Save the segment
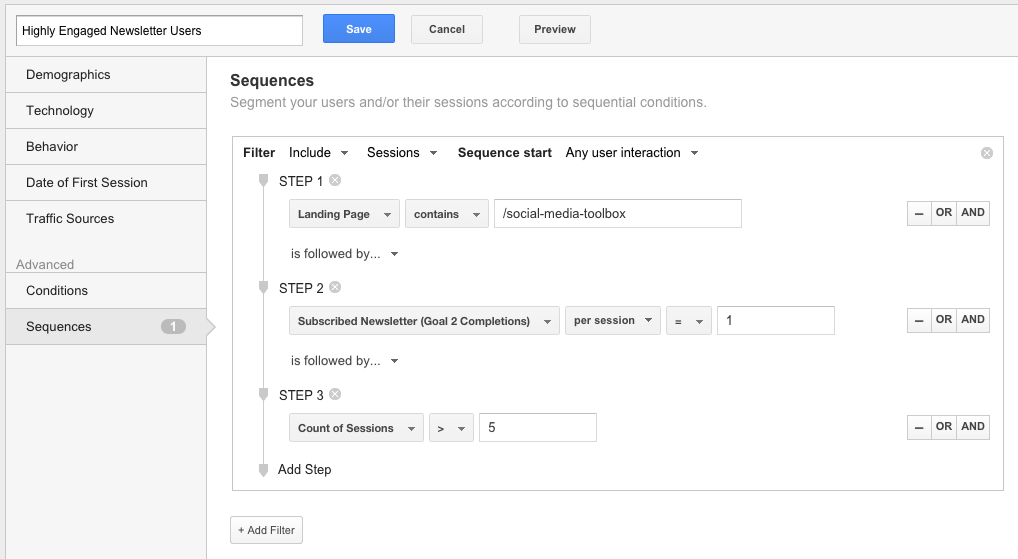This screenshot has width=1018, height=559. pos(358,29)
